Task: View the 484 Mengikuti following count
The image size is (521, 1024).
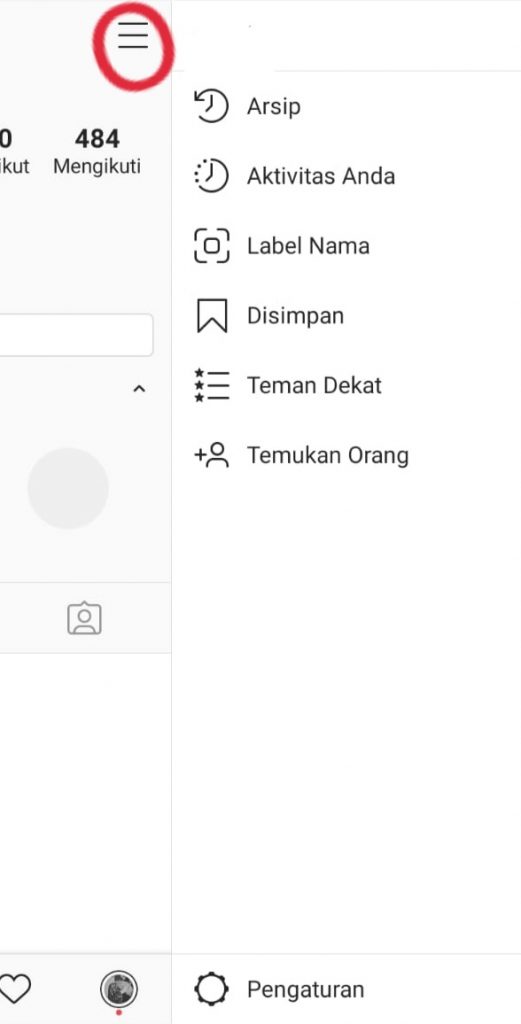Action: tap(97, 152)
